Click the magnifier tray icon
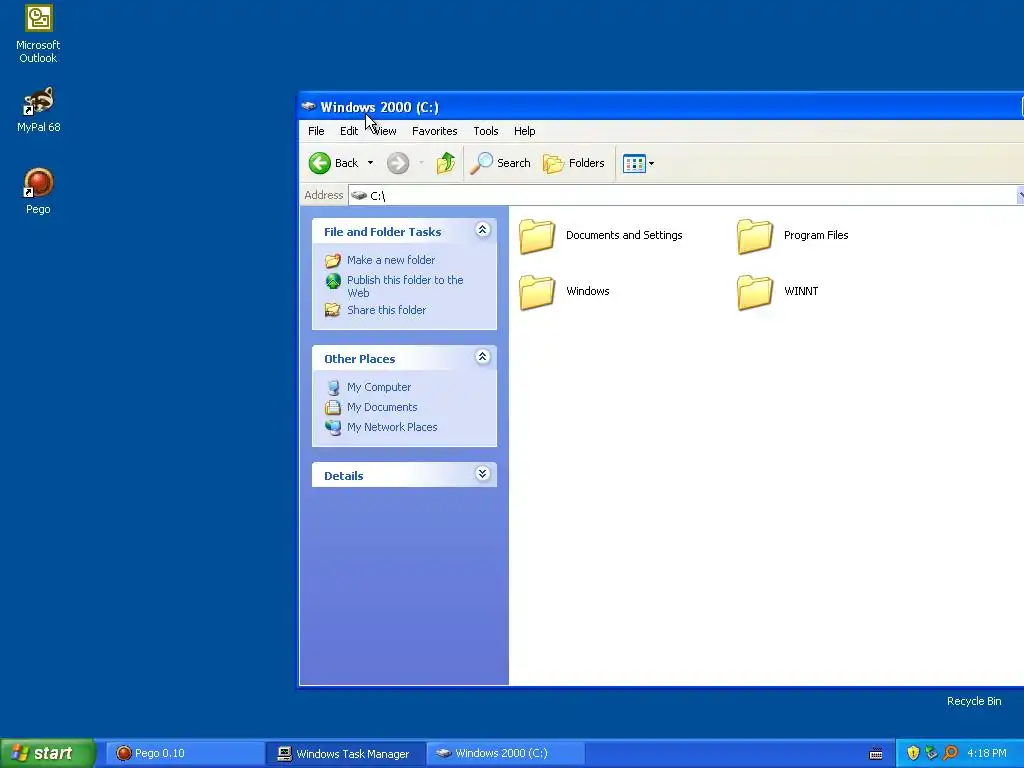 tap(950, 753)
